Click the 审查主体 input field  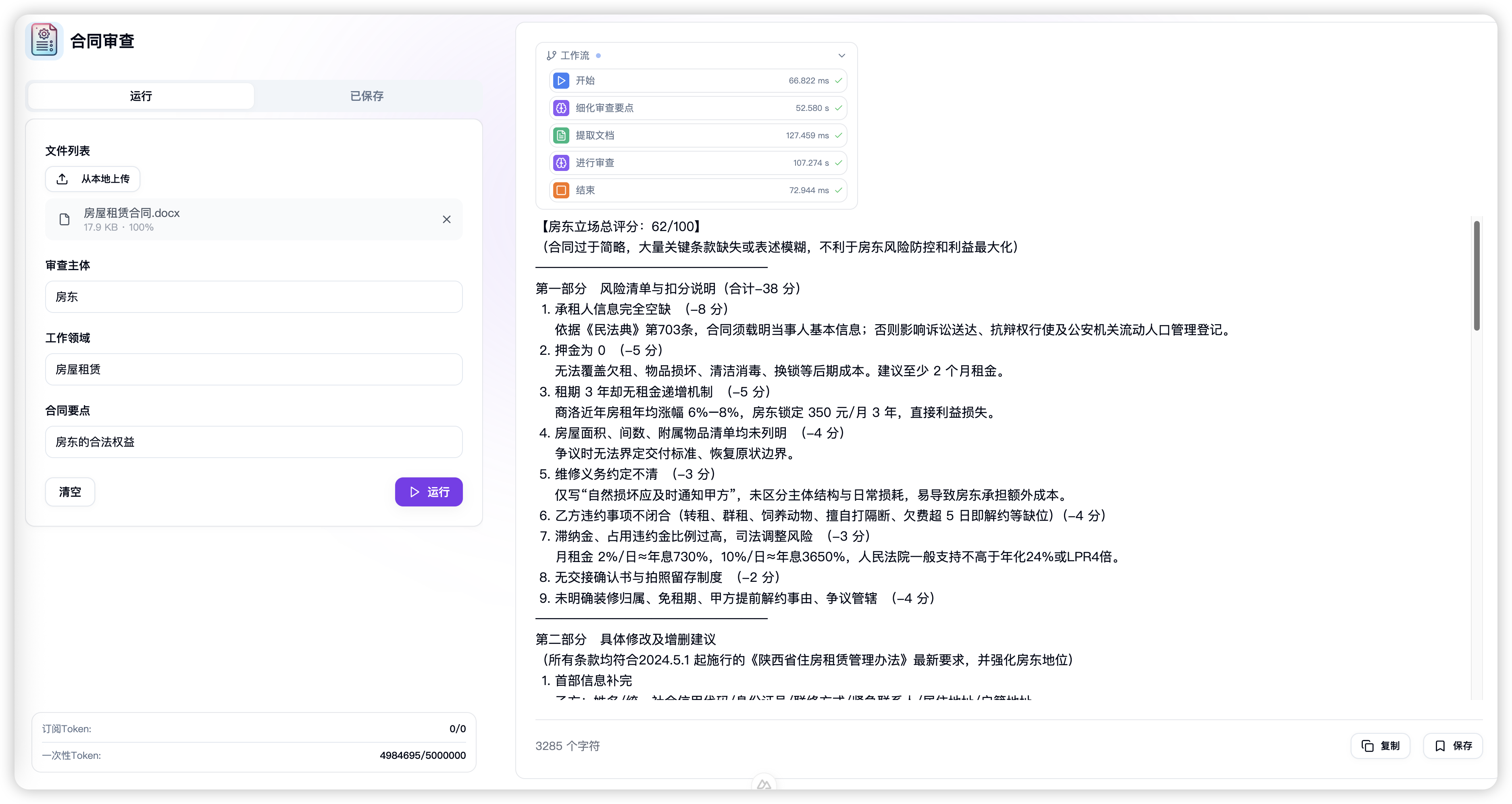[254, 297]
